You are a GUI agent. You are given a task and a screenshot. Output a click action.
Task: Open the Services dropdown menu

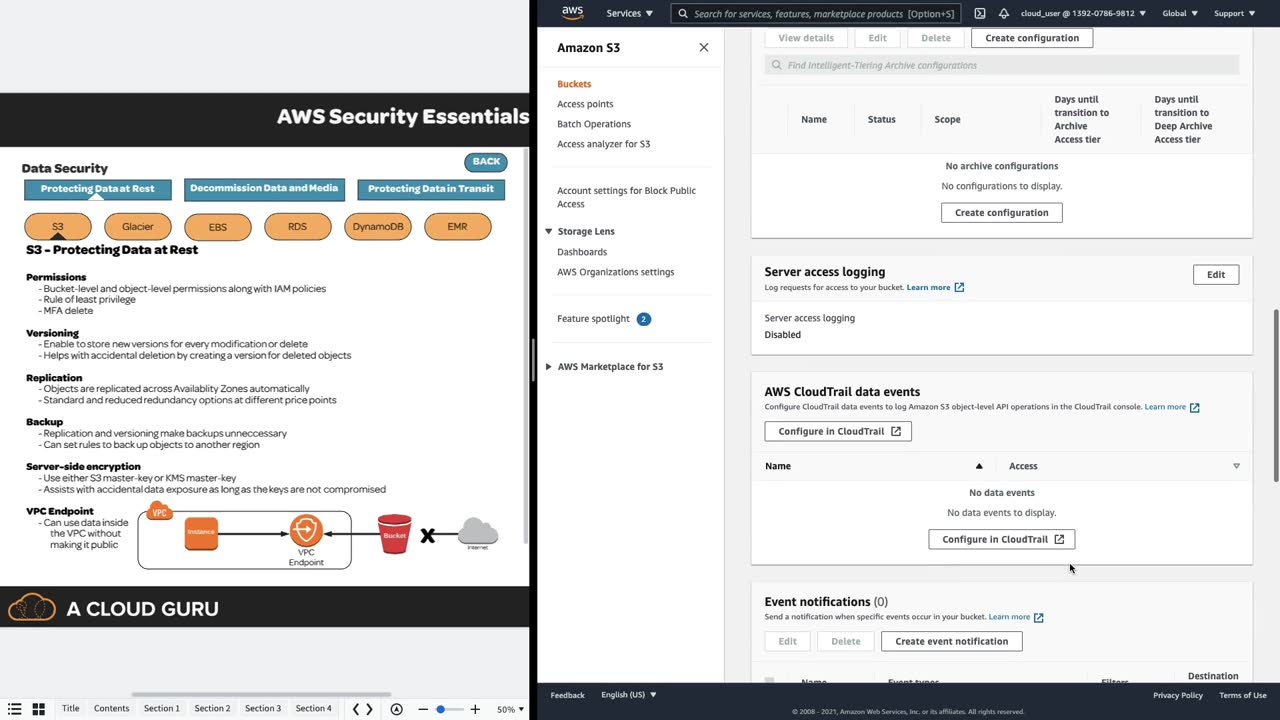coord(629,13)
